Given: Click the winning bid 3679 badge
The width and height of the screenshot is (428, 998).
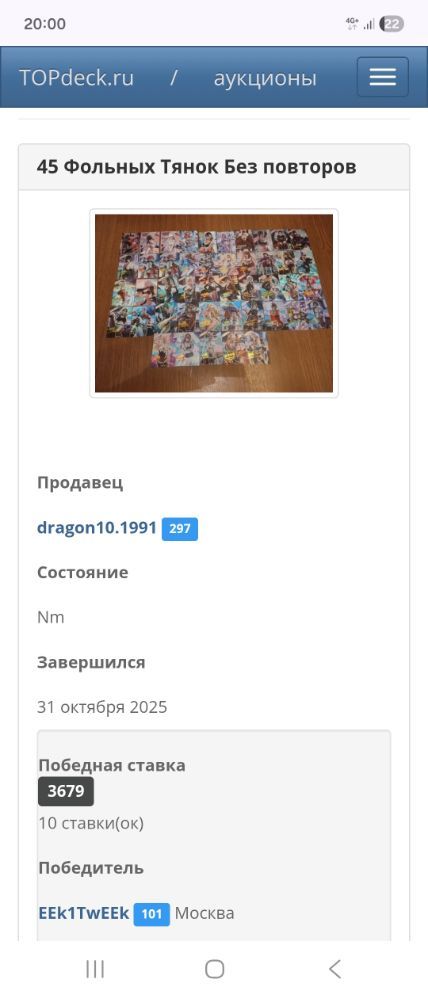Looking at the screenshot, I should coord(66,791).
